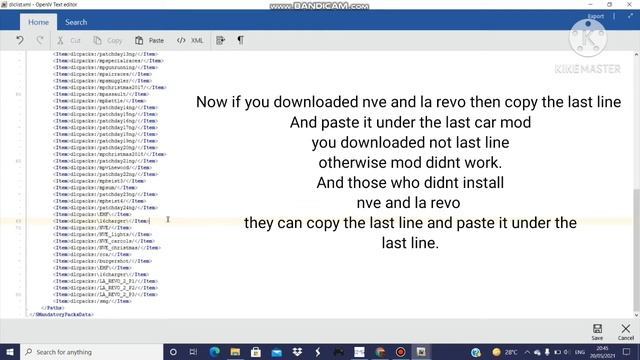Open the Search ribbon tab
The image size is (640, 360).
[x=76, y=22]
